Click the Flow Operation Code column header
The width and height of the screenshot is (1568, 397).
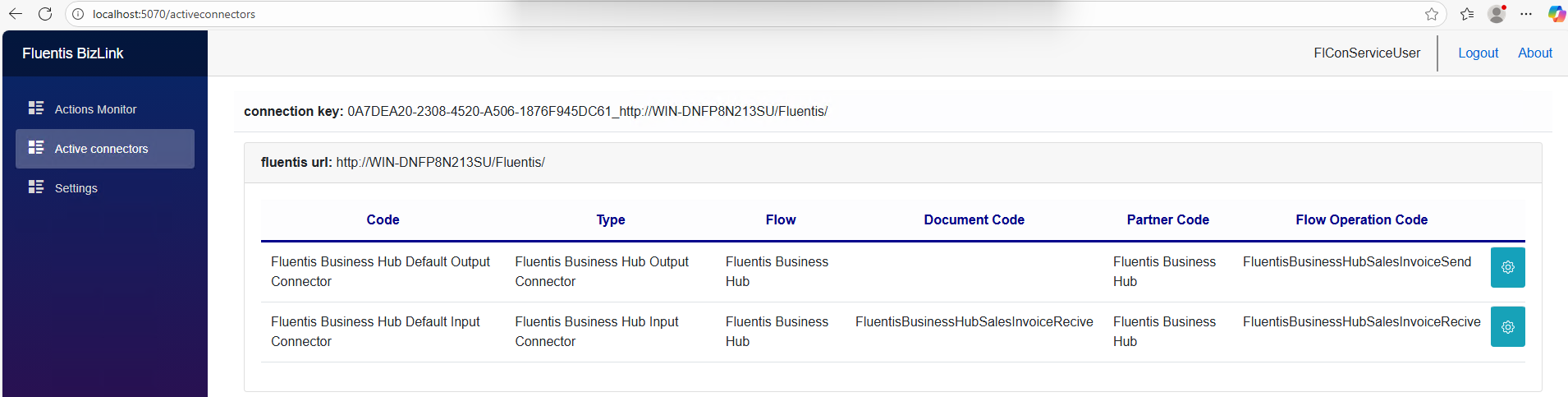click(x=1361, y=219)
